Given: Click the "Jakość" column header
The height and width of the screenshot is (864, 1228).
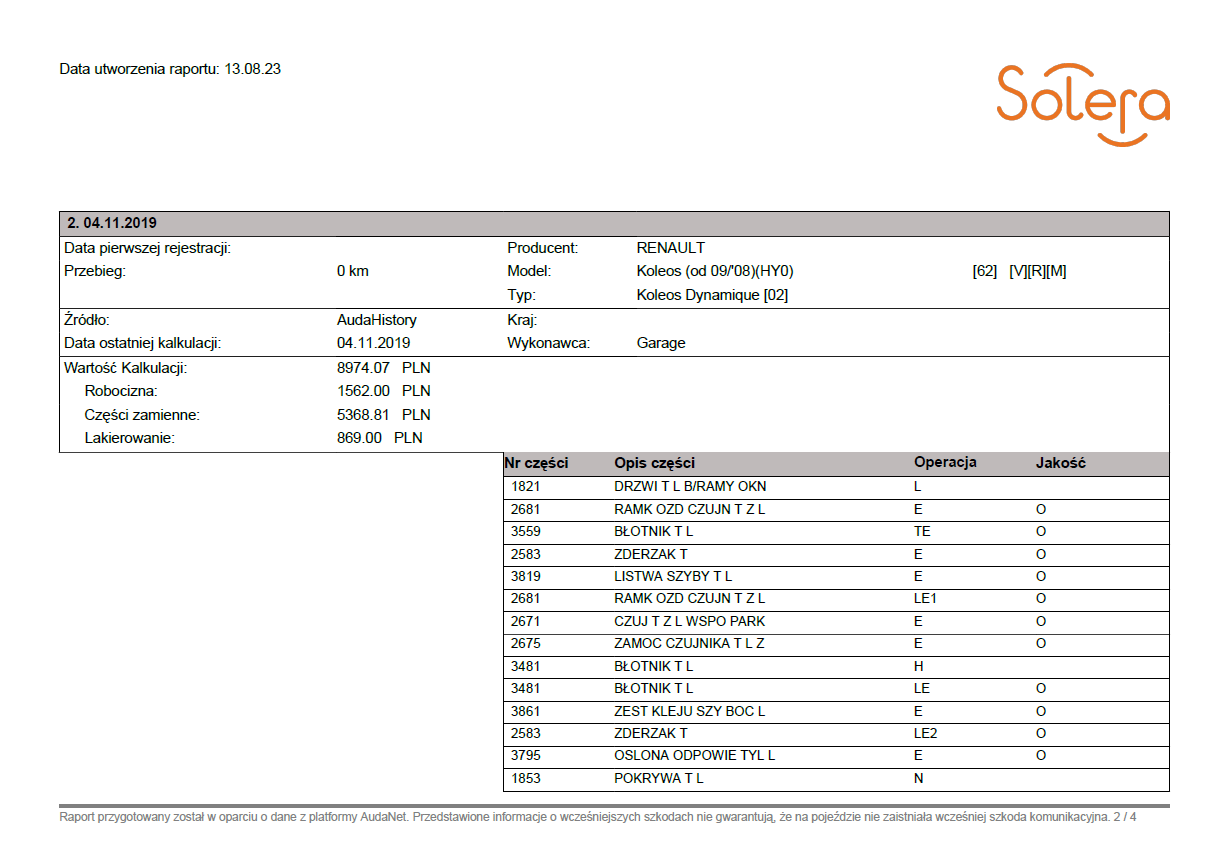Looking at the screenshot, I should pos(1061,463).
